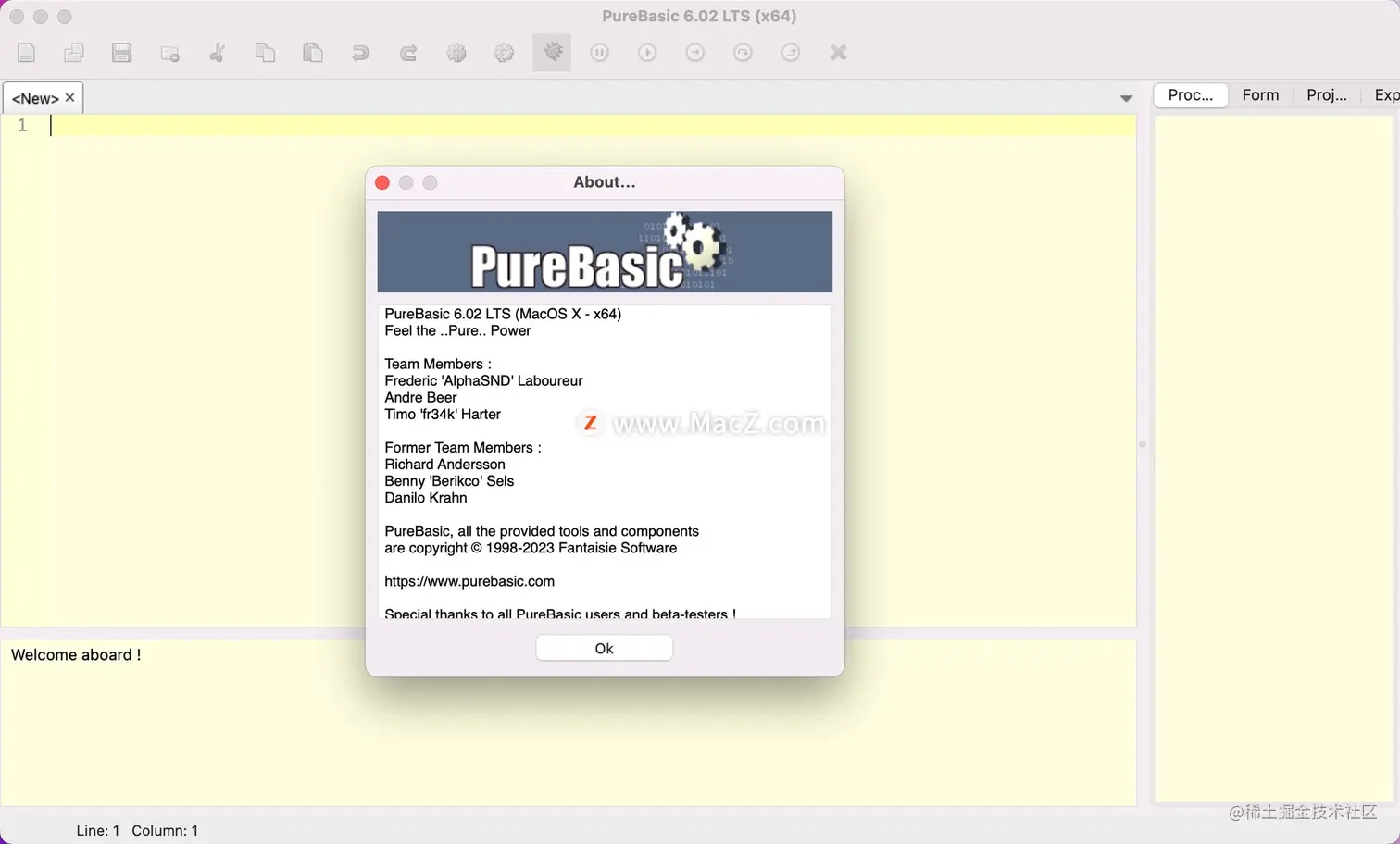
Task: Click the "Welcome aboard !" log message
Action: point(76,655)
